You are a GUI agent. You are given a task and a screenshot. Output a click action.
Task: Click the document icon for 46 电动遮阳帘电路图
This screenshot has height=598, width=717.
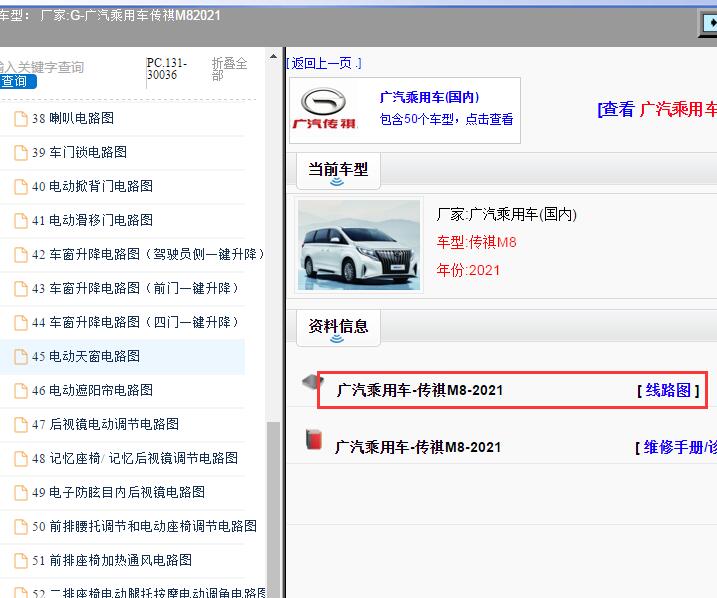(x=21, y=391)
